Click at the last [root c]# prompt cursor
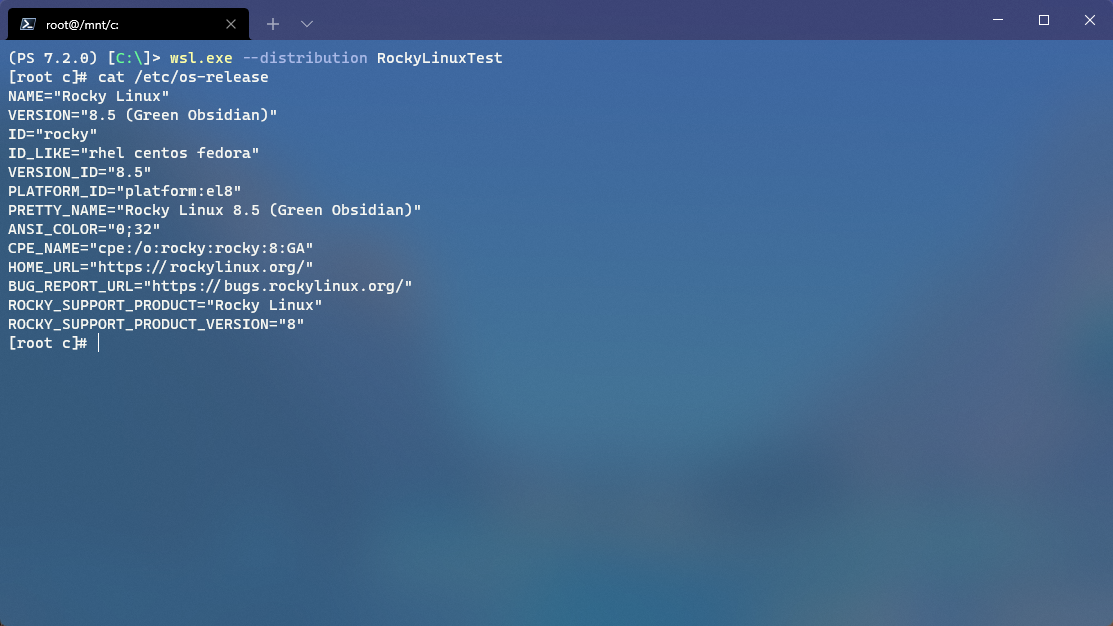The image size is (1113, 626). click(x=99, y=343)
